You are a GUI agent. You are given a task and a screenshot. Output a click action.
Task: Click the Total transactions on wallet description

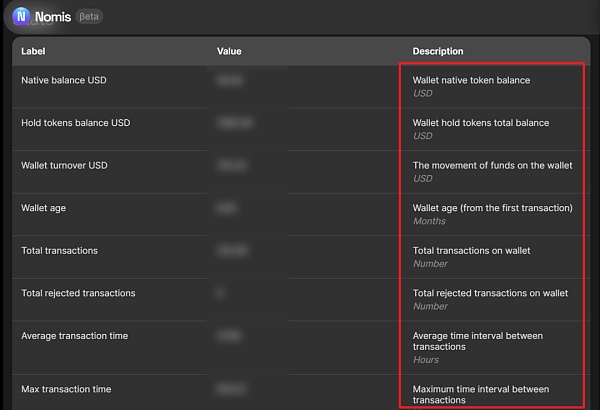coord(471,251)
